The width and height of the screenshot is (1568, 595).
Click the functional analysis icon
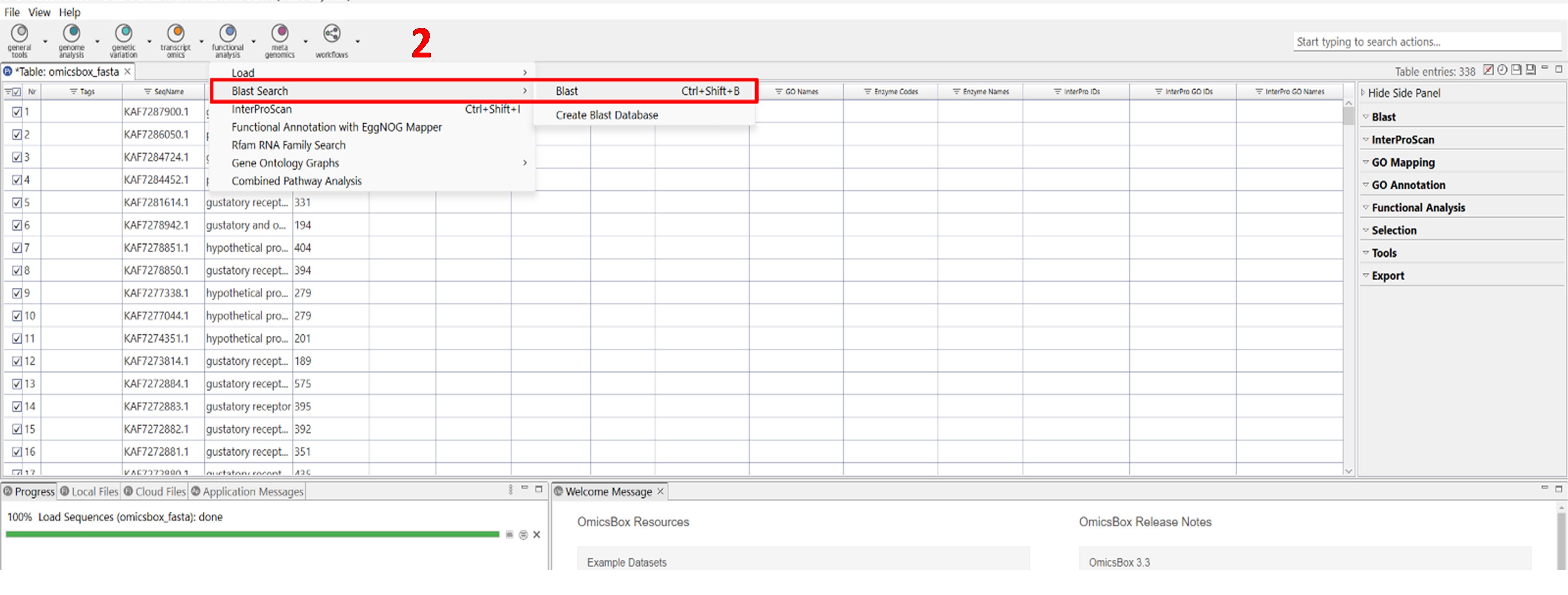[228, 34]
